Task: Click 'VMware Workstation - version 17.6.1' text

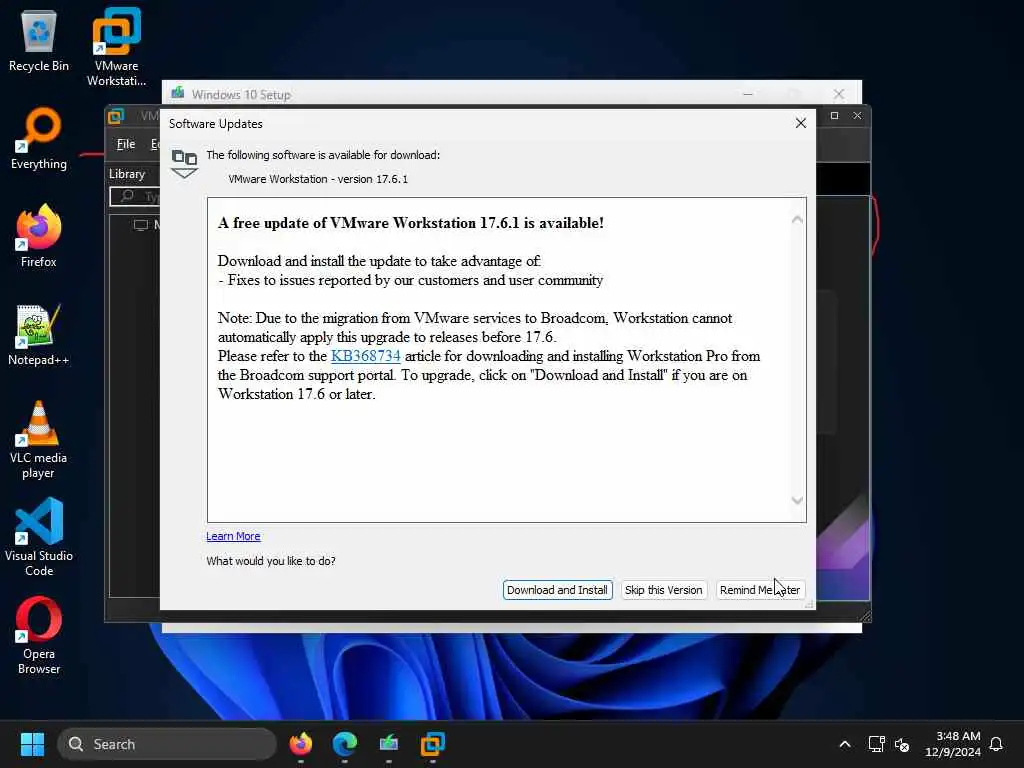Action: coord(318,179)
